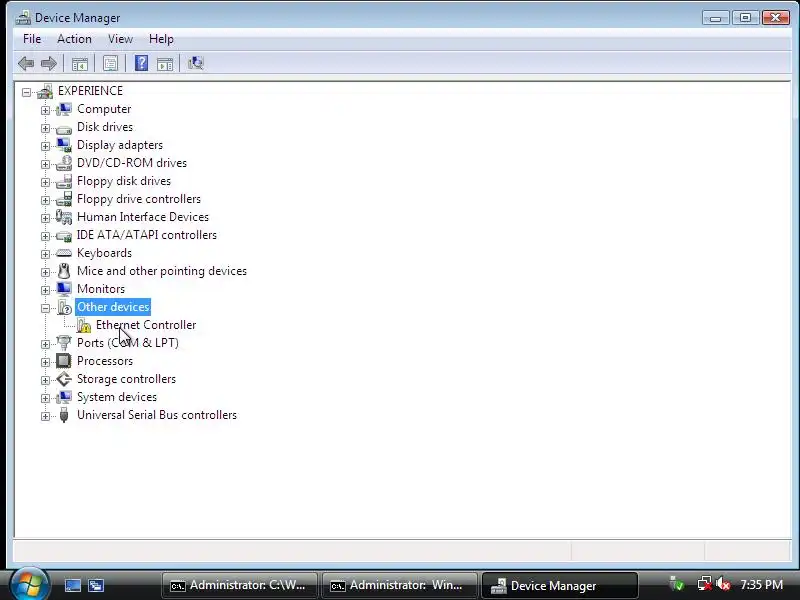Click the Floppy disk drives icon

point(64,181)
